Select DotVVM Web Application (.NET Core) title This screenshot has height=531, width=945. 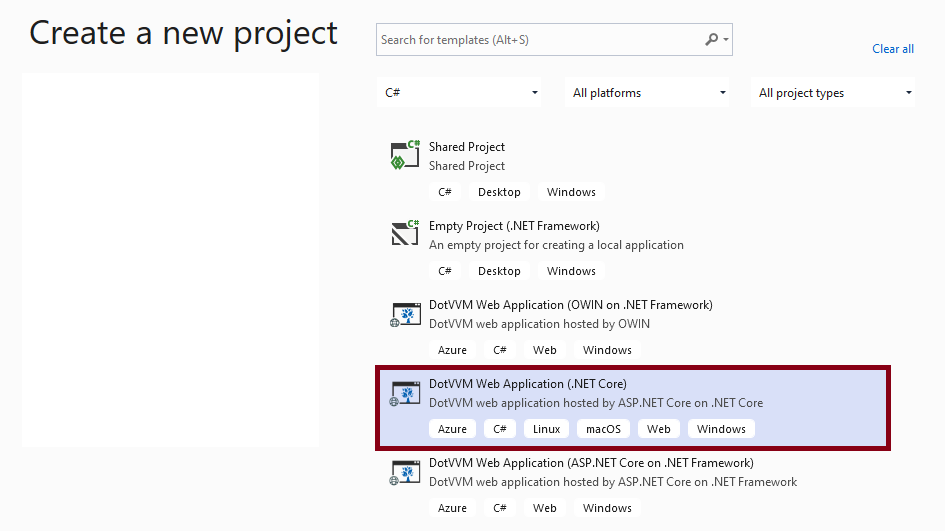(527, 384)
